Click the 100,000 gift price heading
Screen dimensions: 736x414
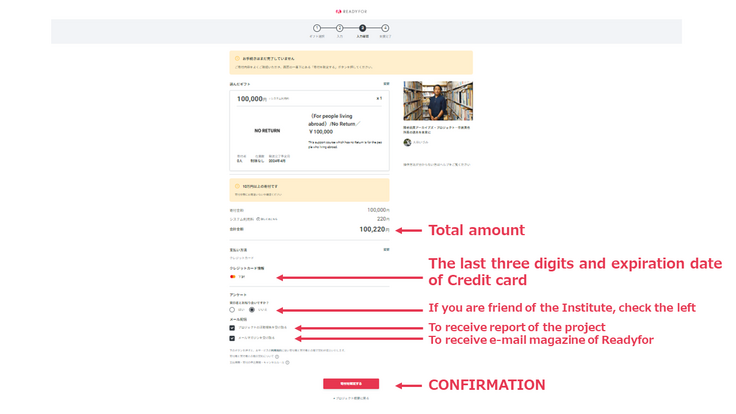point(252,99)
